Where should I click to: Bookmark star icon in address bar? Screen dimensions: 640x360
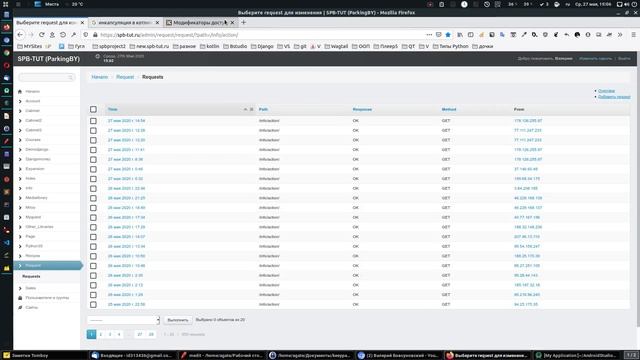pos(448,35)
